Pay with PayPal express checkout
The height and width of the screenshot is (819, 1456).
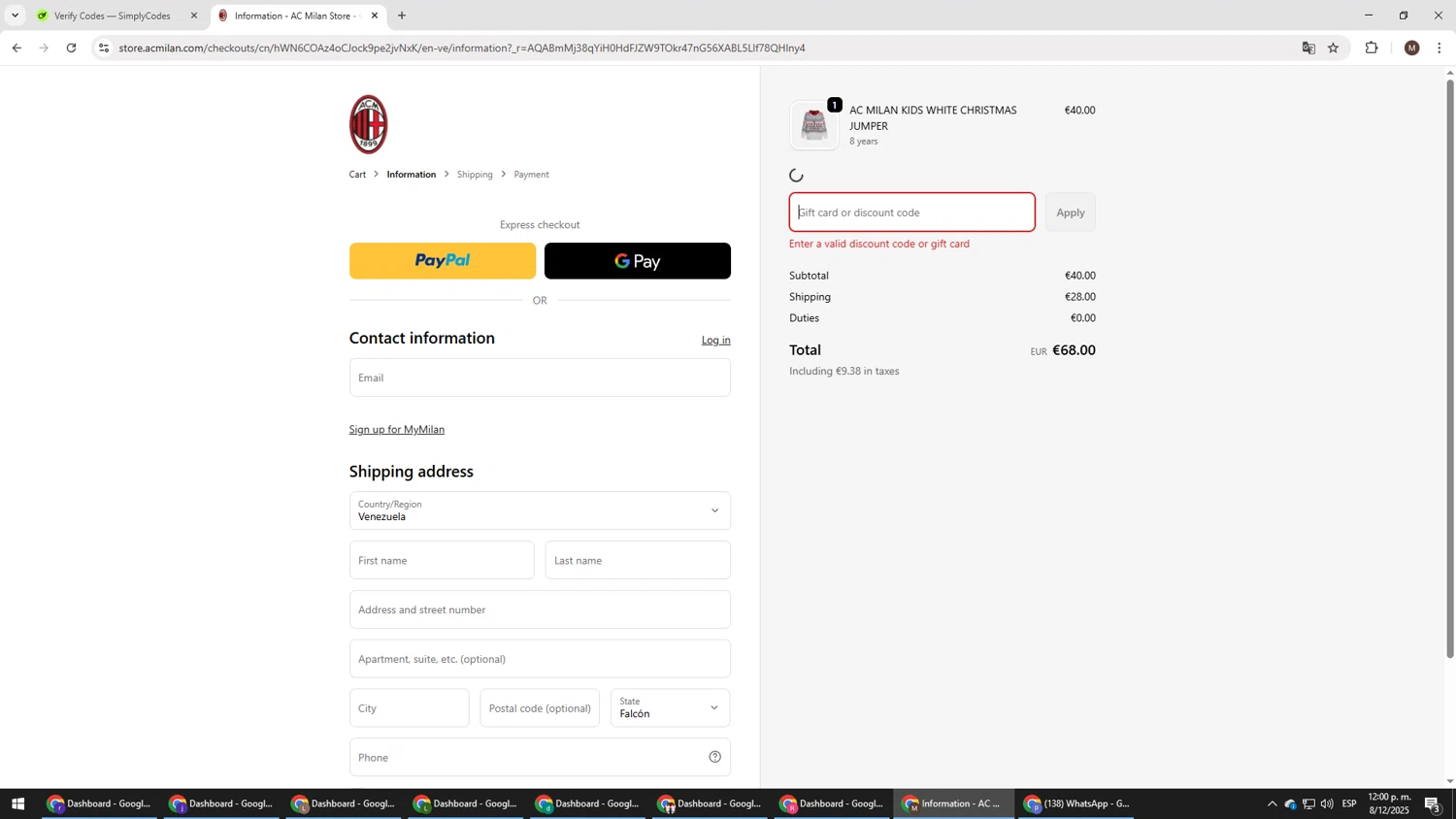pos(443,261)
